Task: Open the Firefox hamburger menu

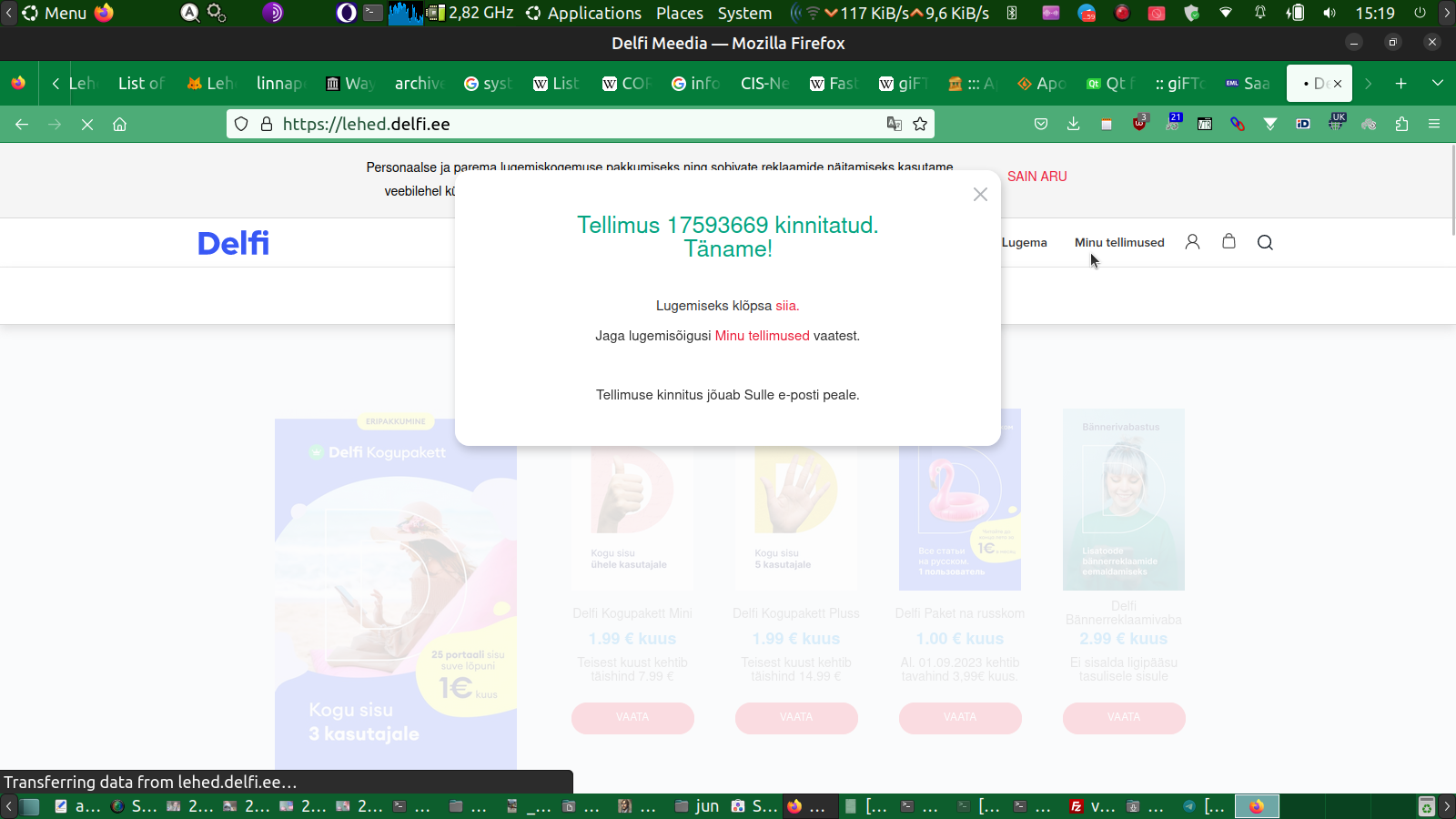Action: (1434, 124)
